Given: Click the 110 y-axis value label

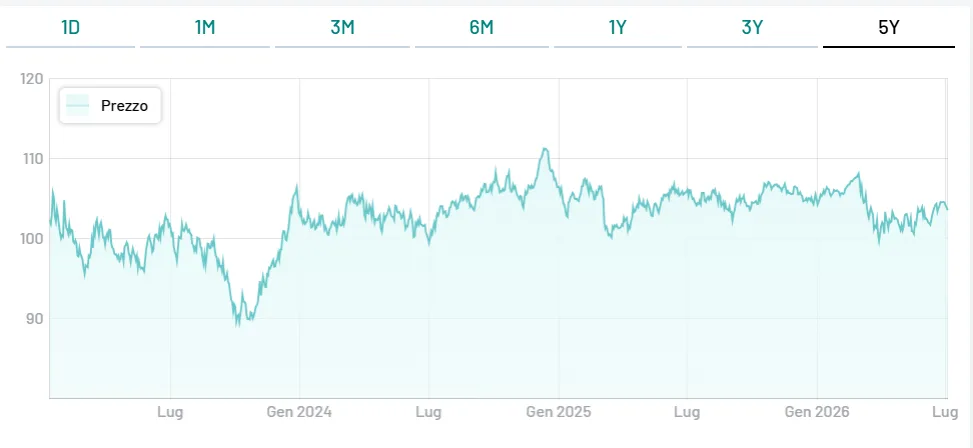Looking at the screenshot, I should tap(32, 159).
